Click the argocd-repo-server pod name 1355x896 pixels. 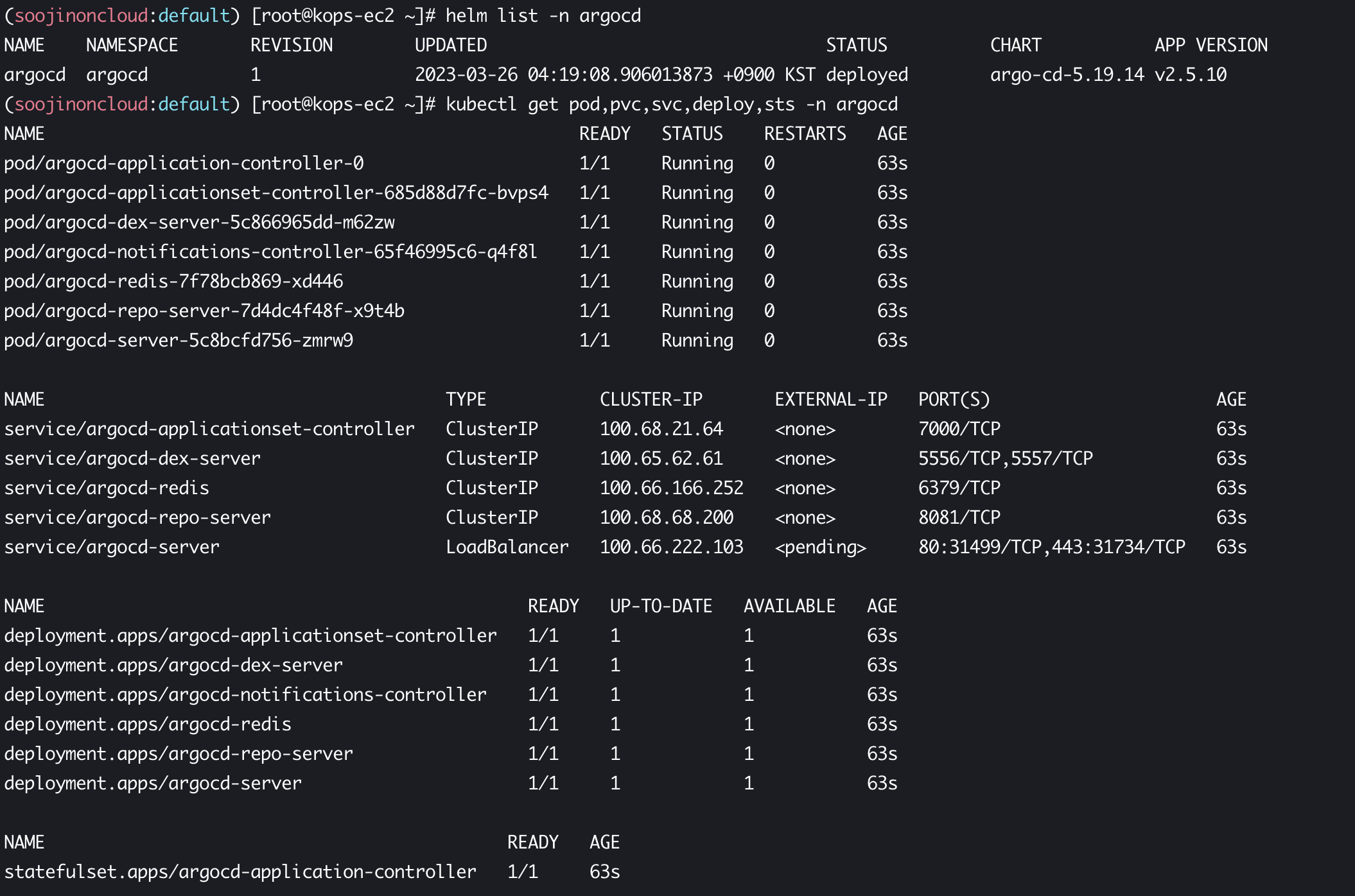(x=204, y=311)
